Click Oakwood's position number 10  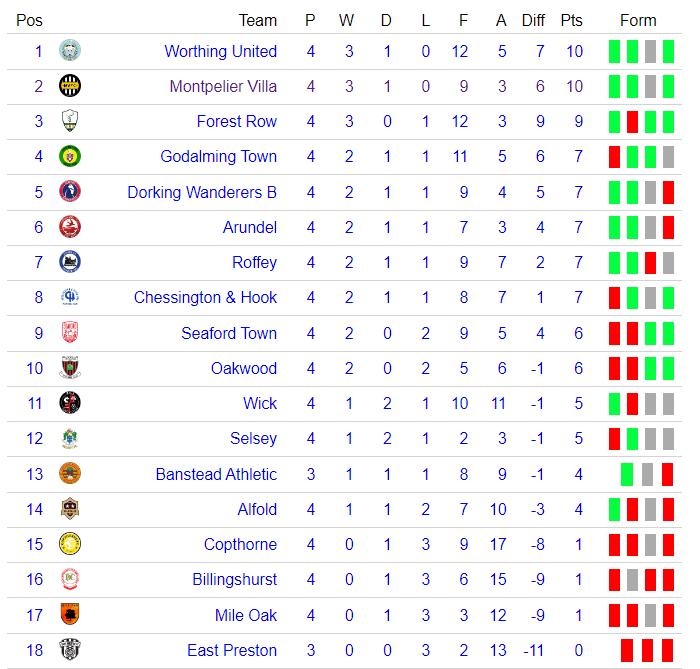(35, 368)
